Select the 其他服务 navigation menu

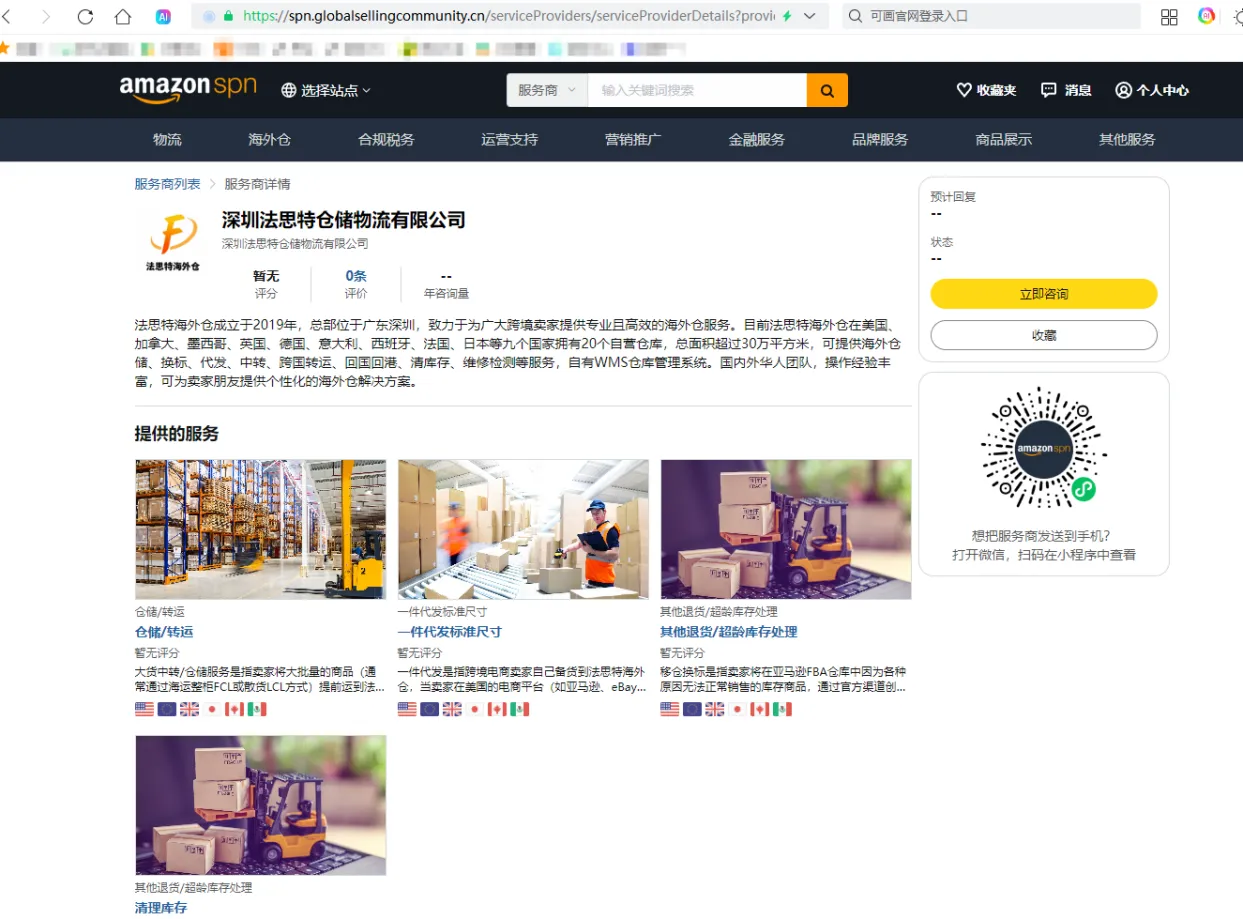(x=1127, y=140)
